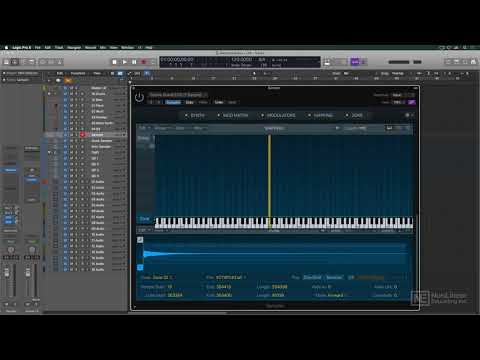Viewport: 480px width, 360px height.
Task: Enable Reverse playback mode
Action: coord(334,277)
